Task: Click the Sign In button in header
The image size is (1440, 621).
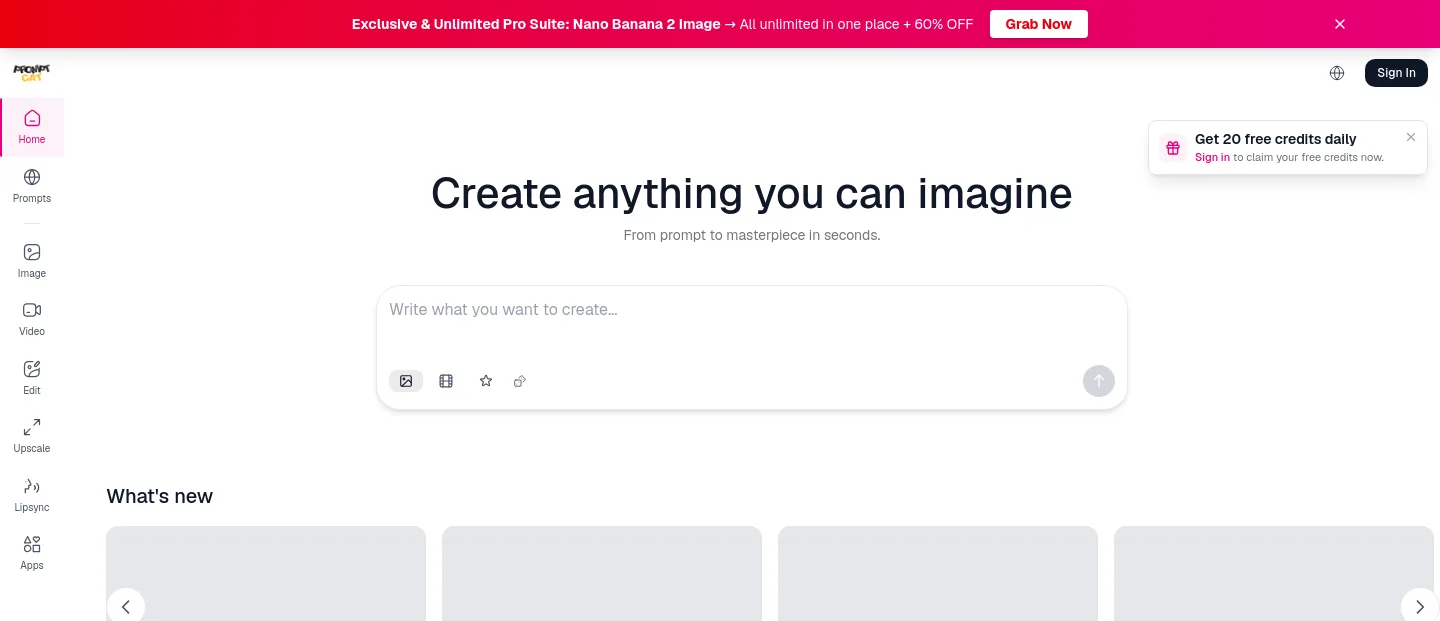Action: click(1396, 73)
